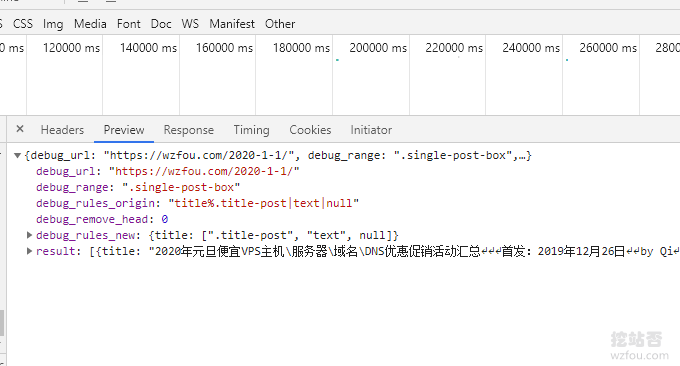Open the Timing tab
Image resolution: width=680 pixels, height=366 pixels.
pos(252,130)
